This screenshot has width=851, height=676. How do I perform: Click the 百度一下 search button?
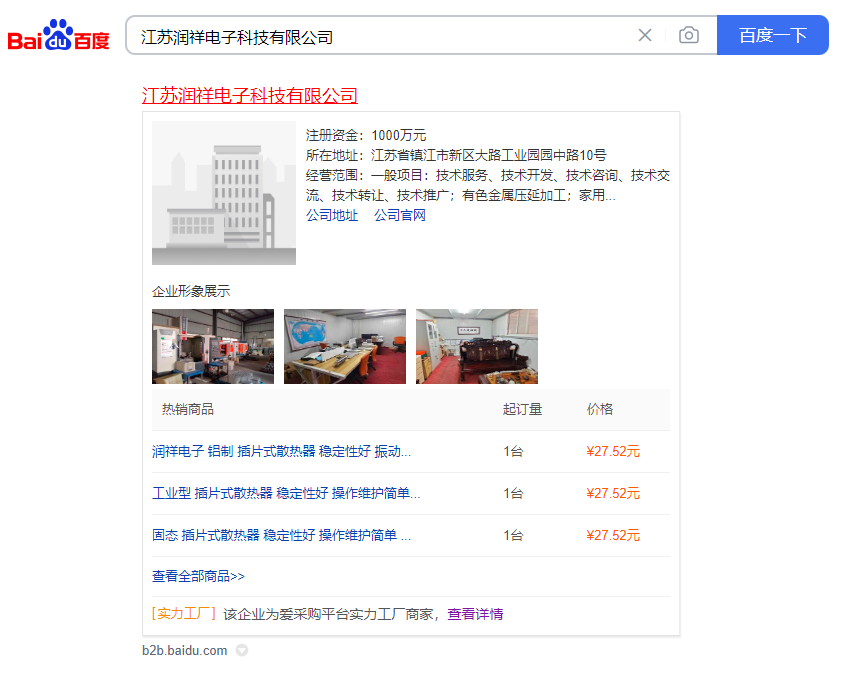tap(772, 35)
